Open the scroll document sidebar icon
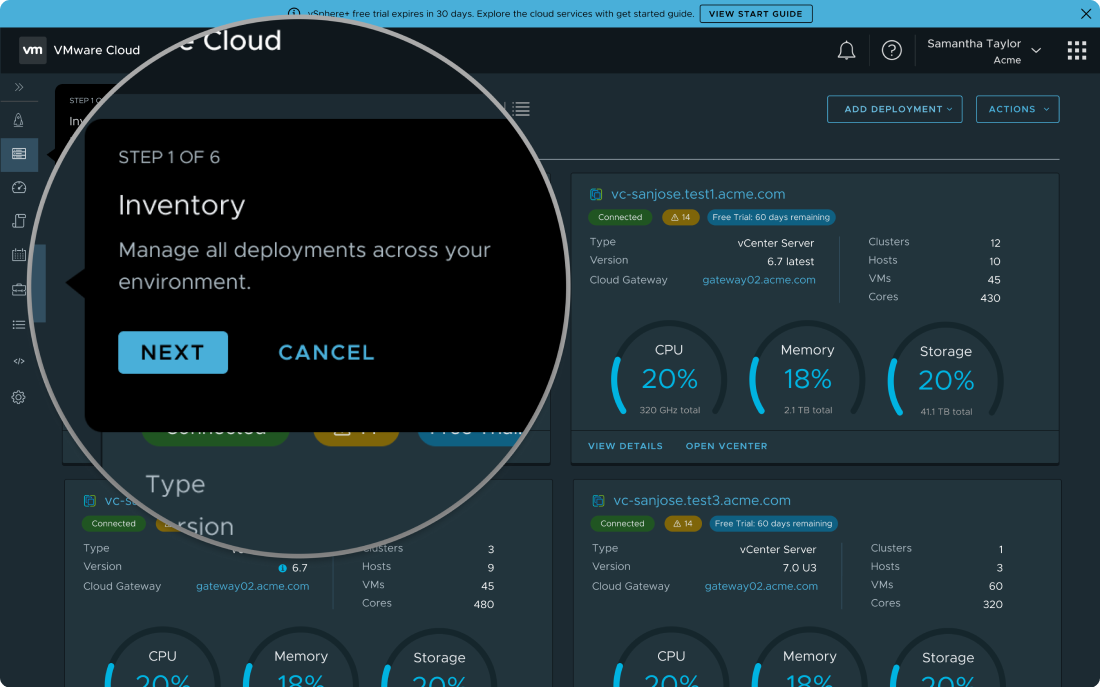This screenshot has width=1100, height=687. 19,221
